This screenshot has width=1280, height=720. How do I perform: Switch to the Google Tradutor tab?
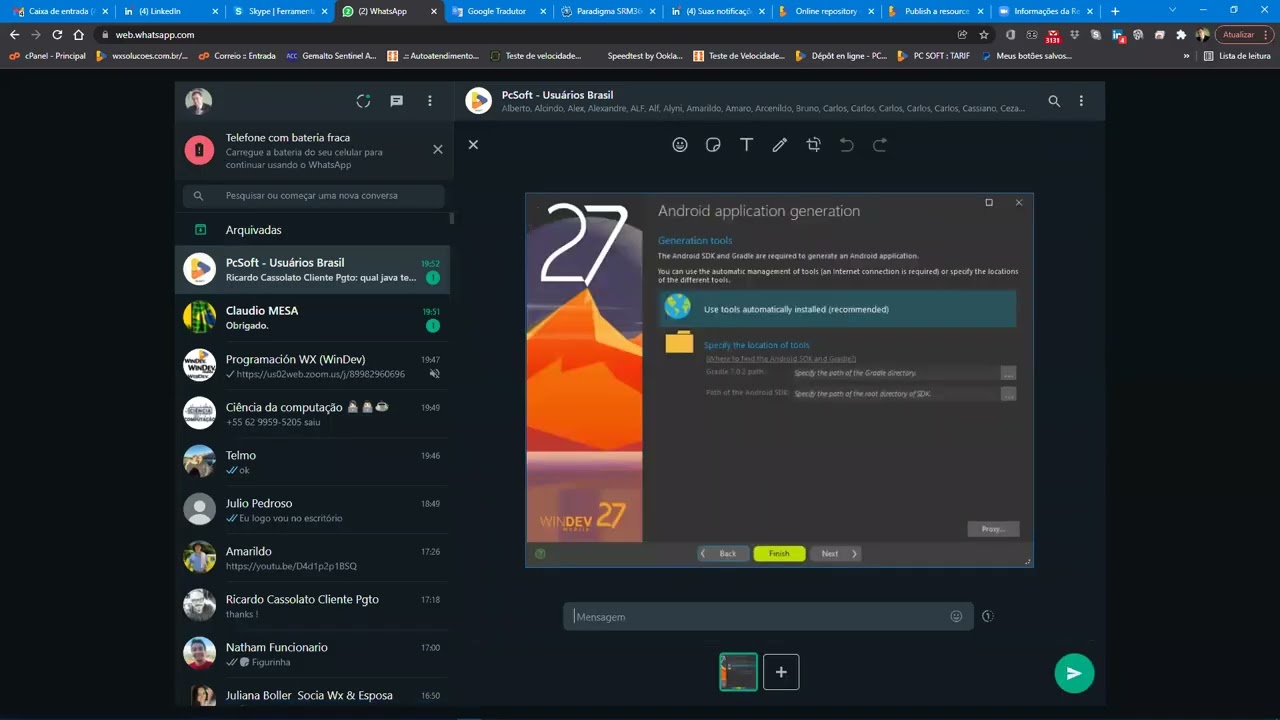coord(497,11)
